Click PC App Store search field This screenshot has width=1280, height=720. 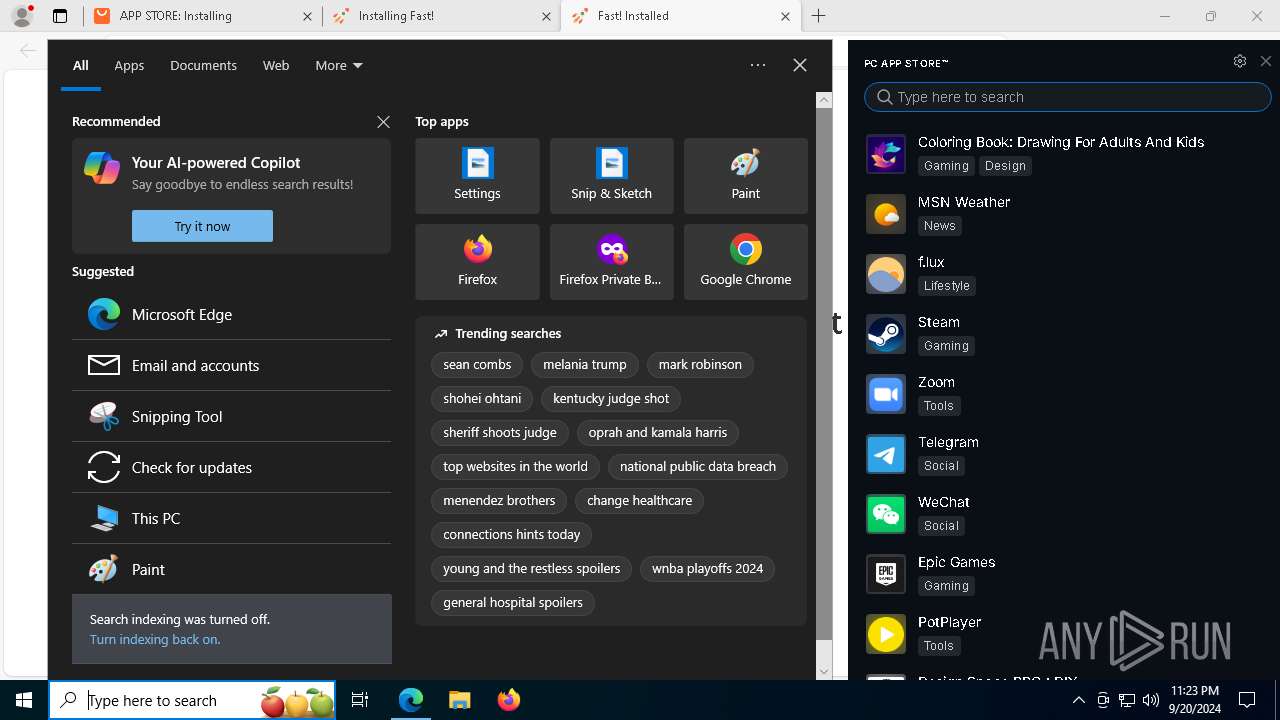pos(1067,97)
